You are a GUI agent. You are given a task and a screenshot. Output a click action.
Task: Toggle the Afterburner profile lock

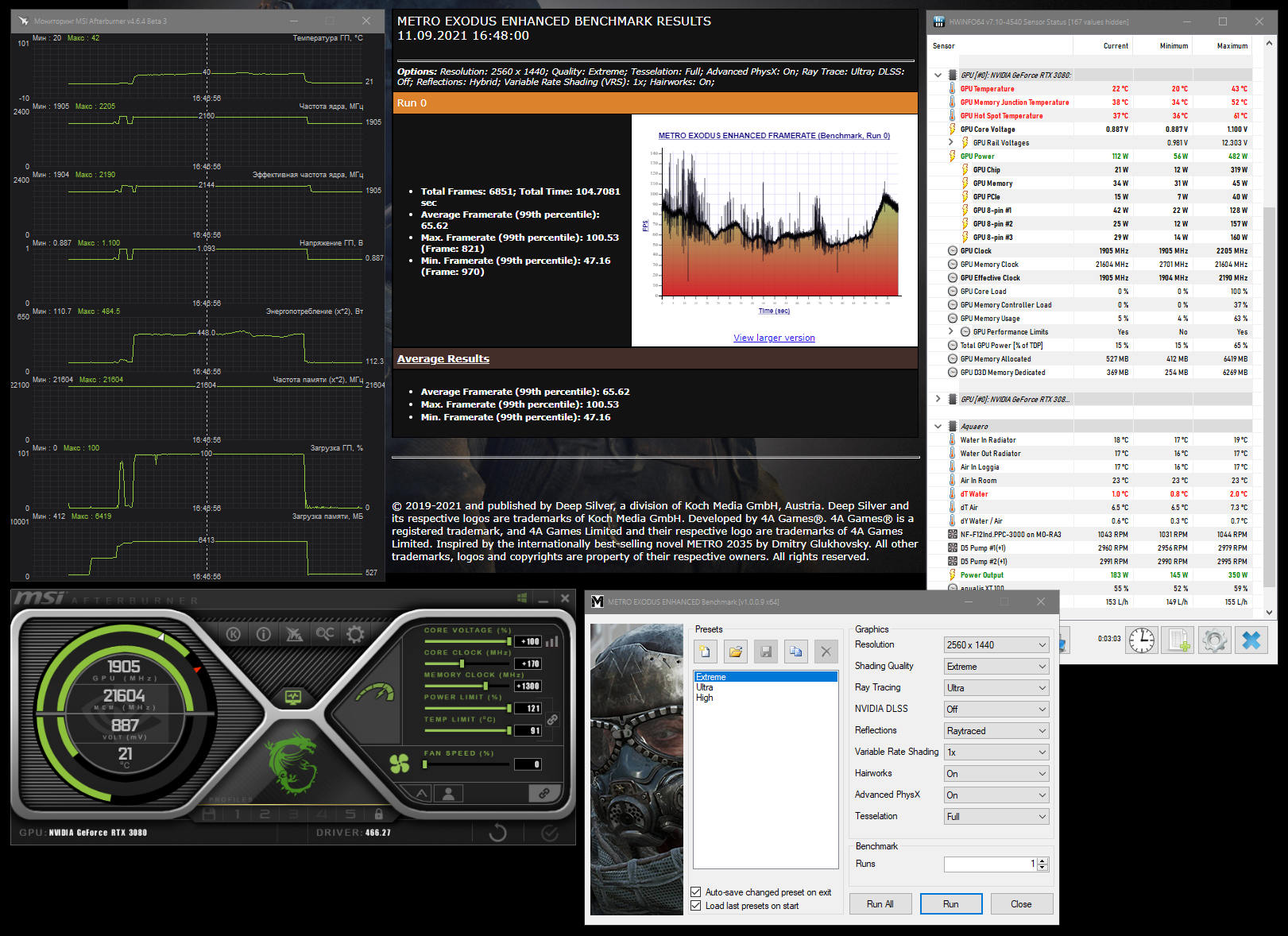tap(378, 814)
